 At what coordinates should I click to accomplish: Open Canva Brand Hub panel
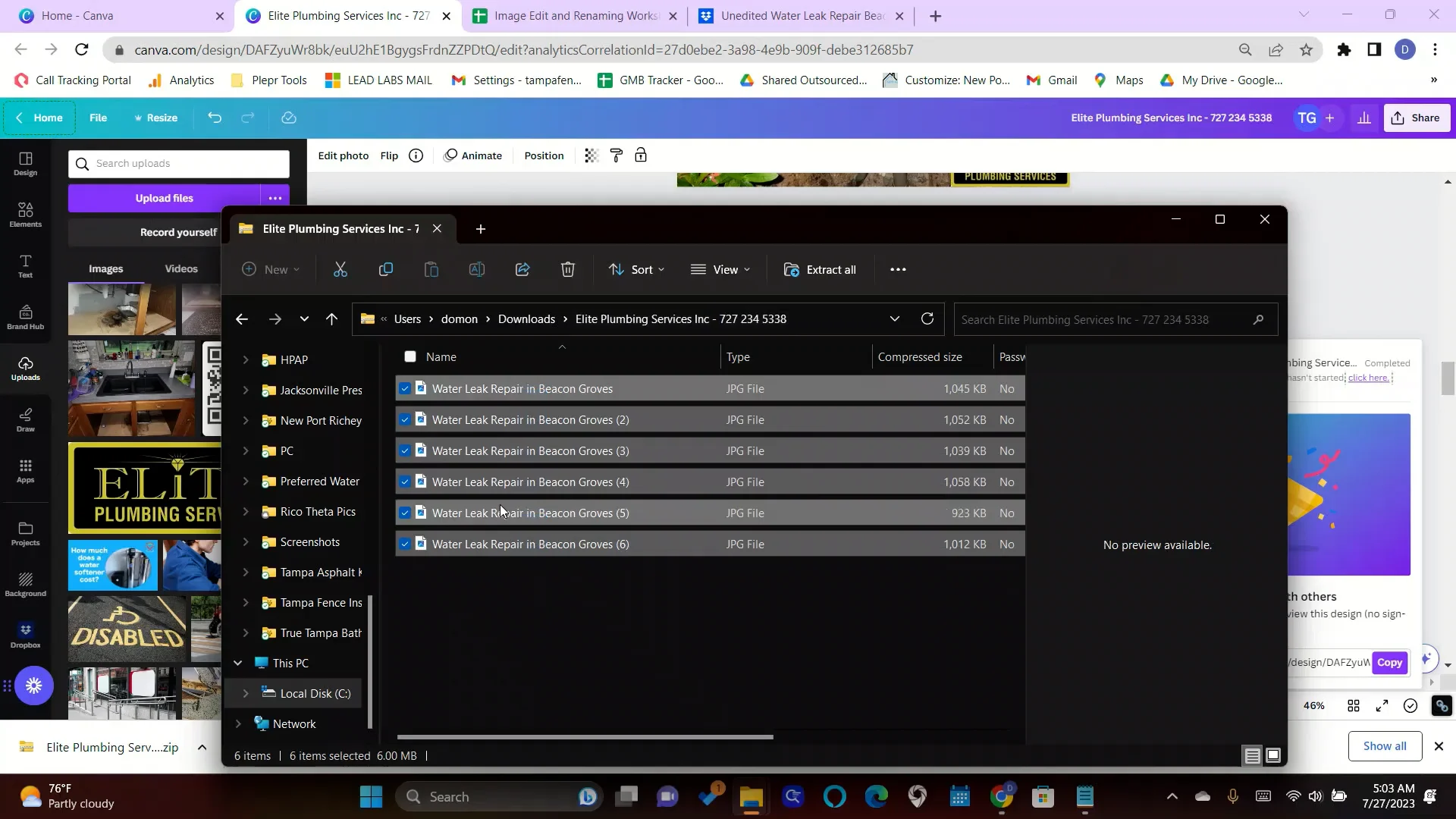26,317
